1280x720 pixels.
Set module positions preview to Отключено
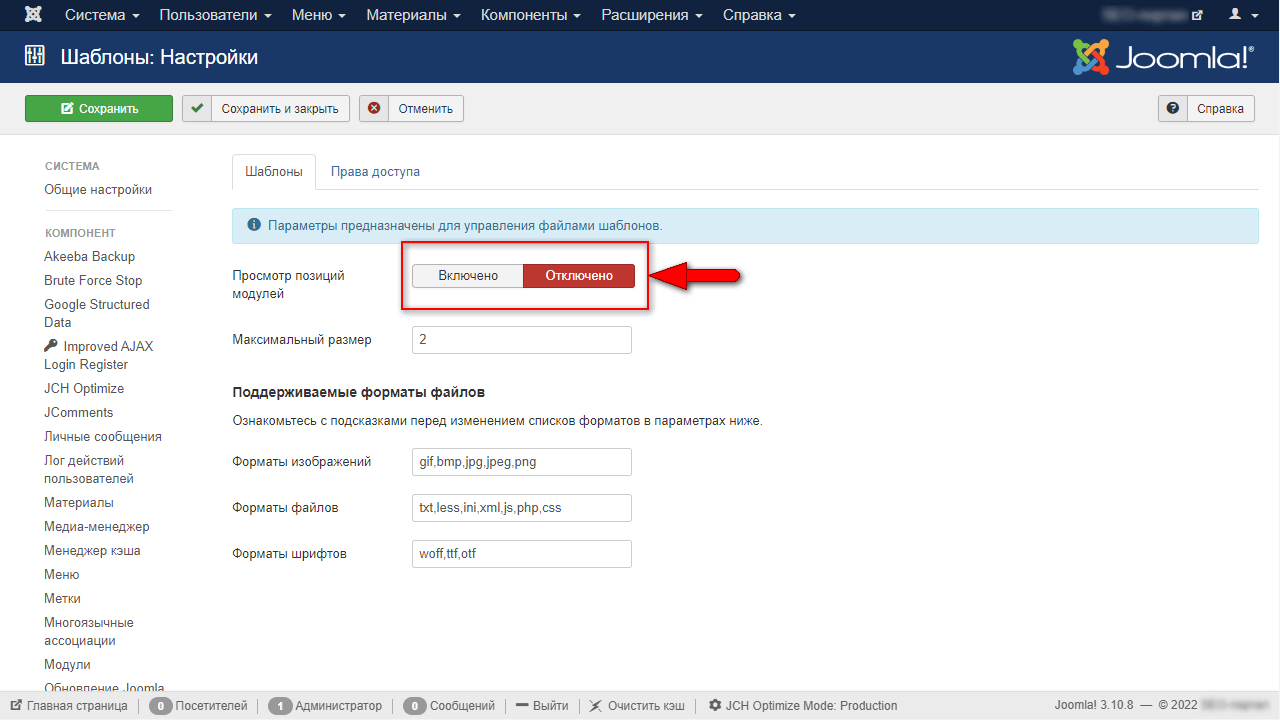tap(579, 276)
